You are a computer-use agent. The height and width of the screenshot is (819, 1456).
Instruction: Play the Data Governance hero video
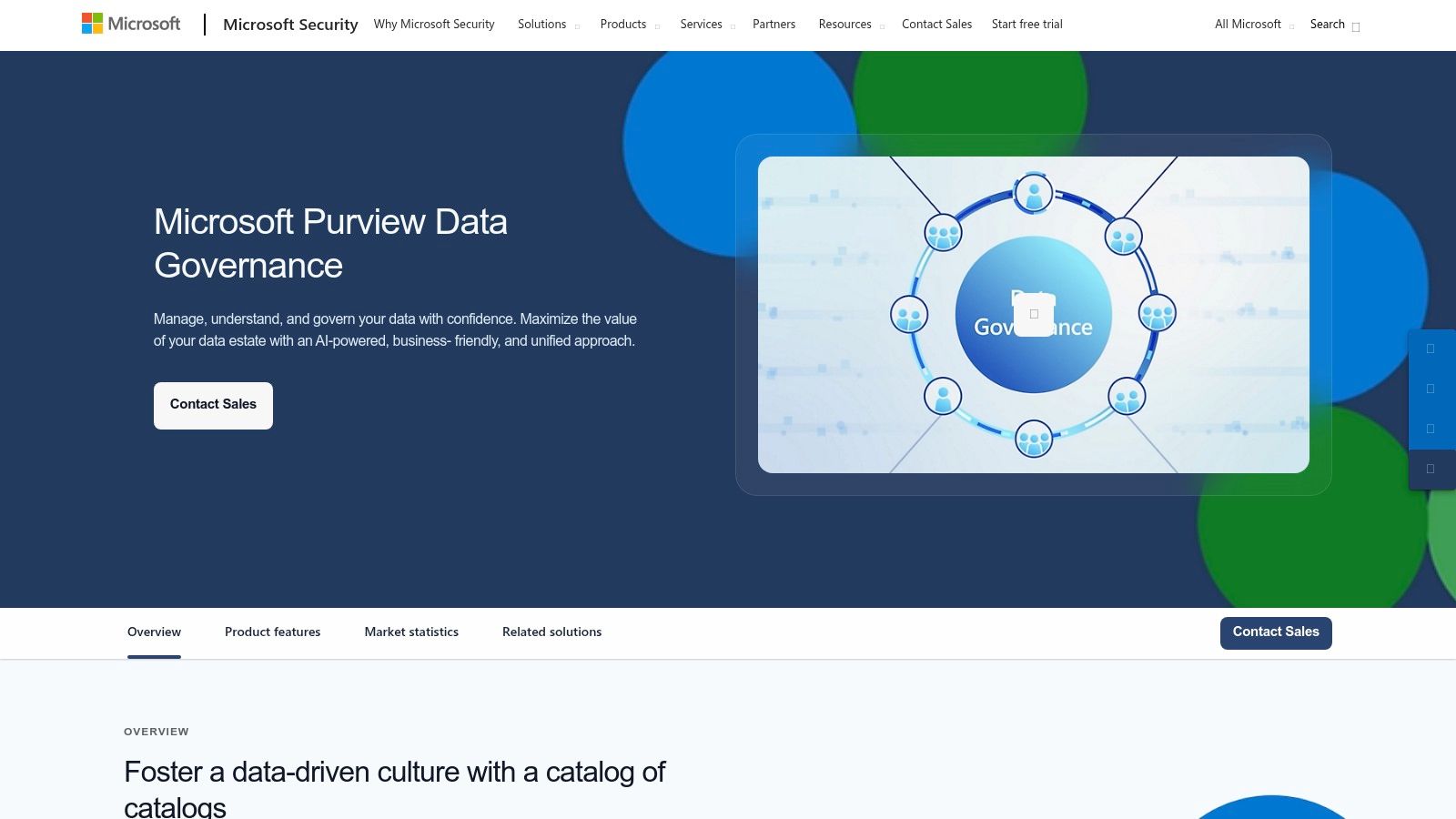click(1034, 315)
